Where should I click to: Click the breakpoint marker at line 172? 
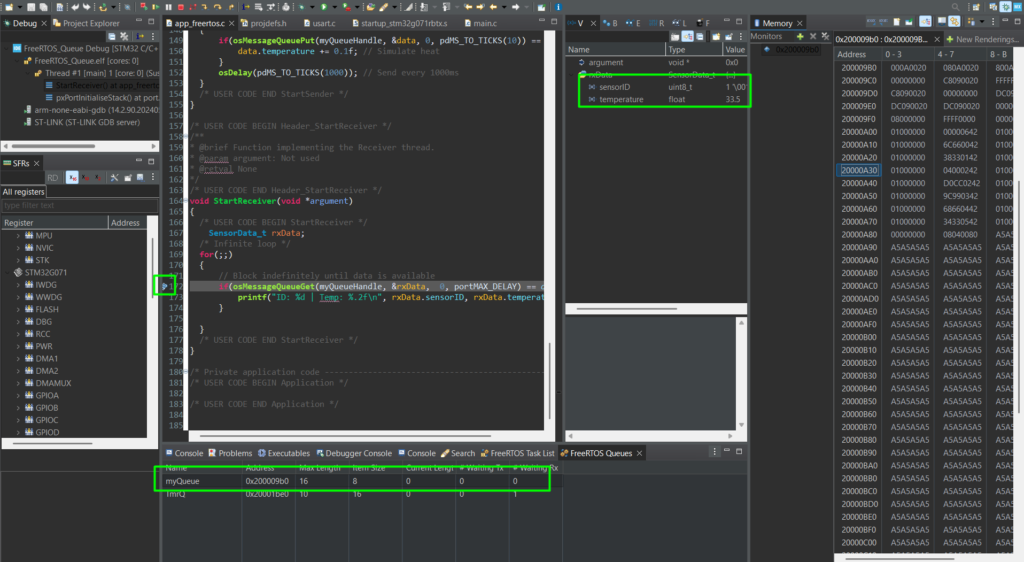click(165, 287)
